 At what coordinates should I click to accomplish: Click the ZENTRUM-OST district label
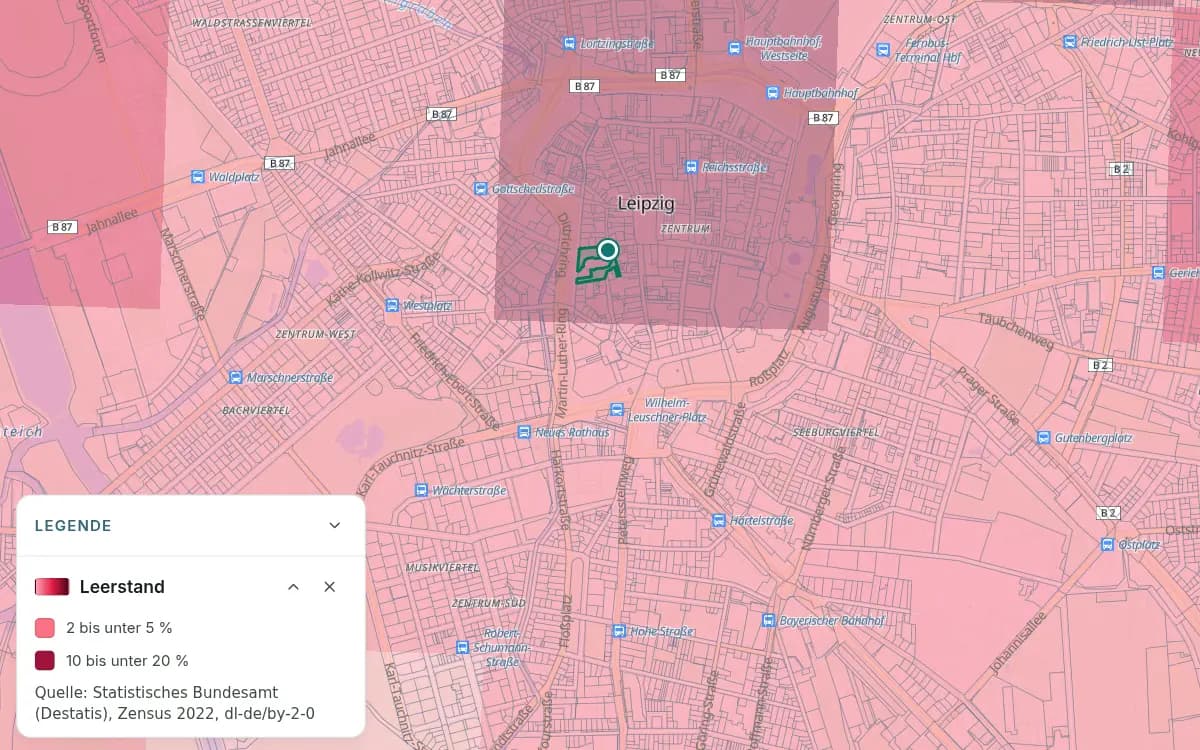click(x=920, y=19)
